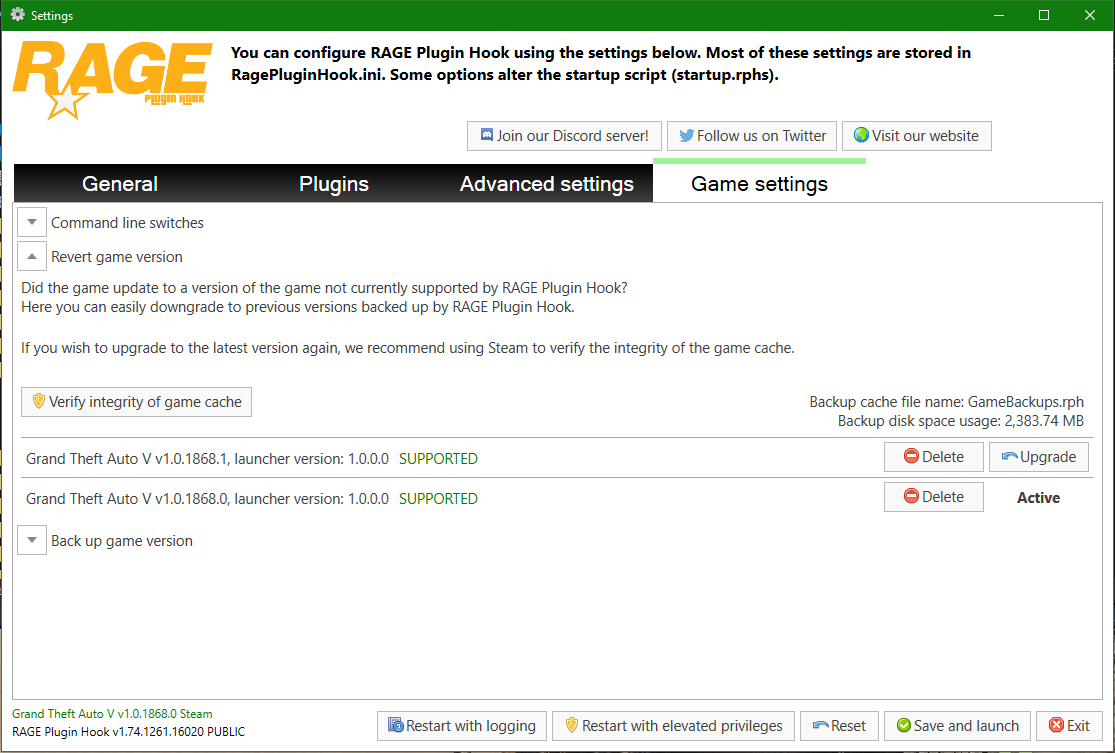Click Save and launch button
The image size is (1115, 753).
[x=957, y=726]
